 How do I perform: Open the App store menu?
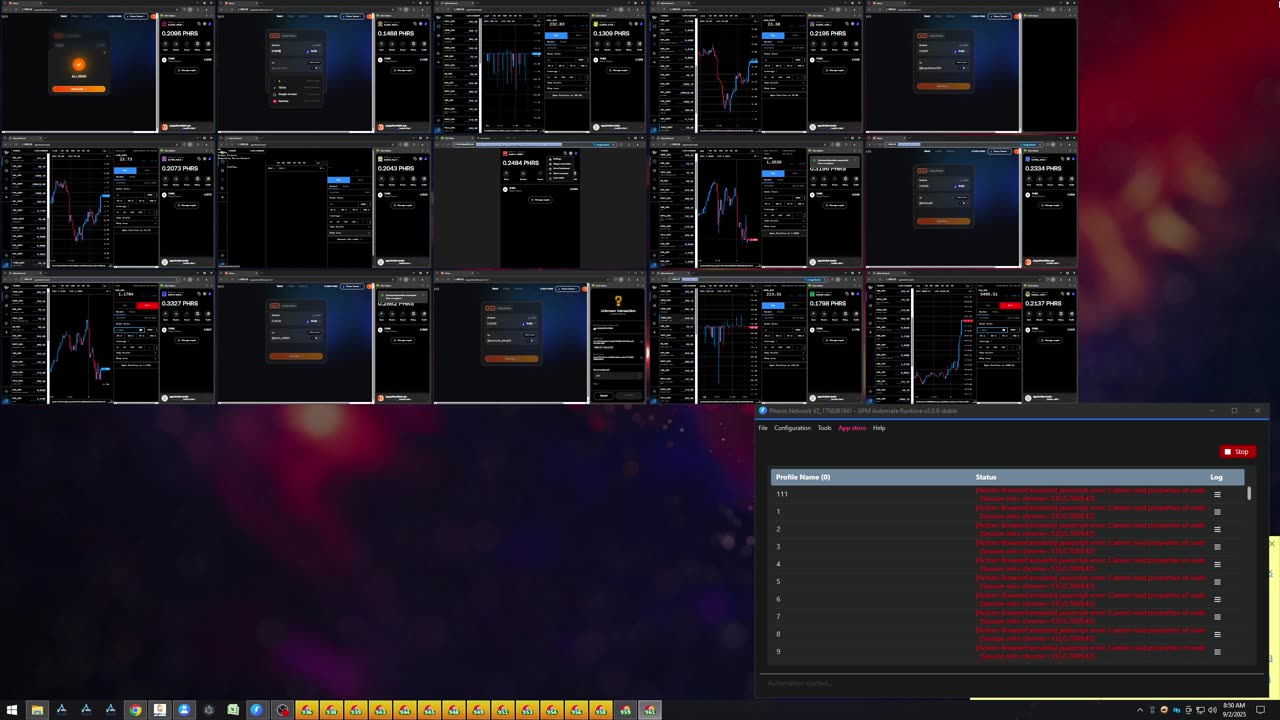coord(852,428)
